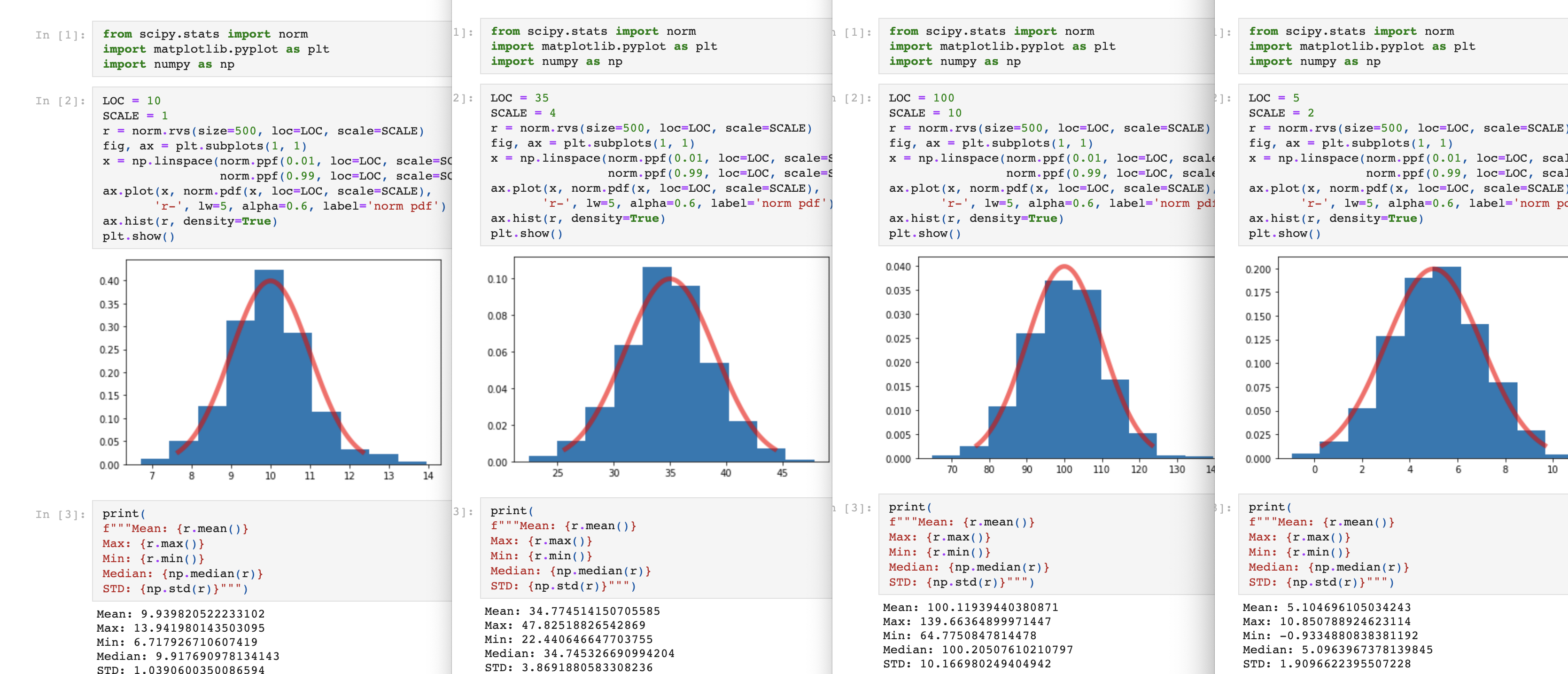Click the Max: 139.66364899971447 output line
Screen dimensions: 1568x674
[x=967, y=622]
